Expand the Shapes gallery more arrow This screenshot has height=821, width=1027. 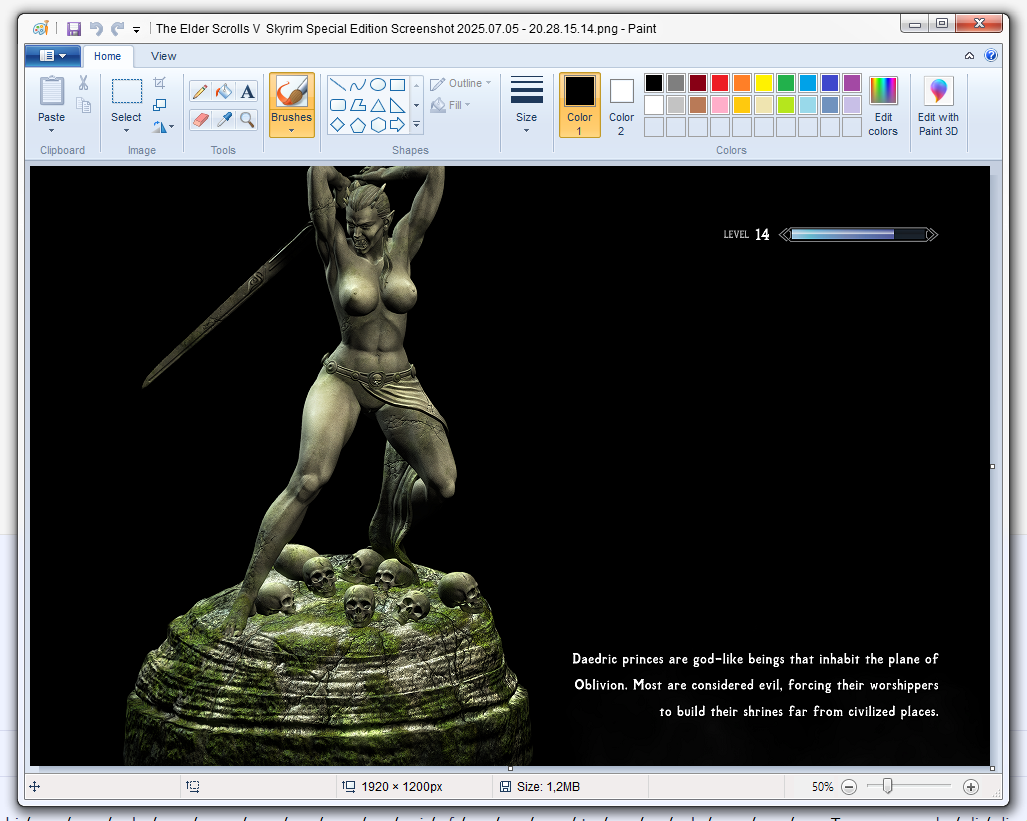pos(417,124)
